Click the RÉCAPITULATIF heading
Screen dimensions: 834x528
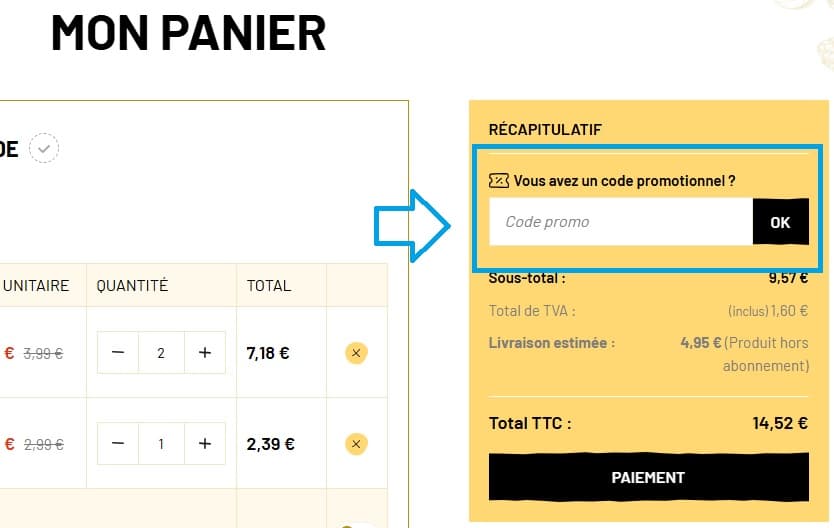pos(544,129)
